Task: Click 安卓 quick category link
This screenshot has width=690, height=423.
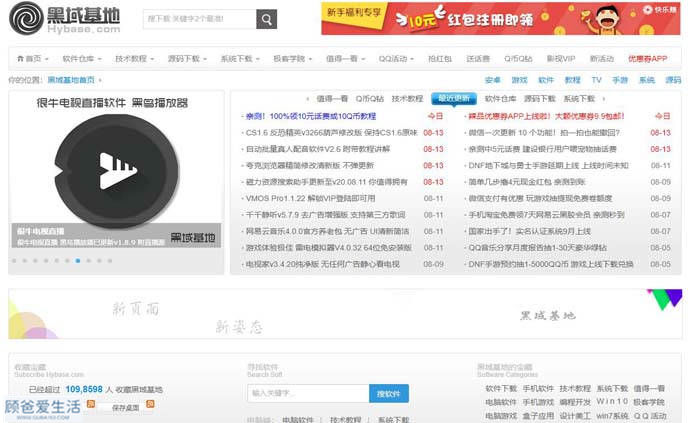Action: [493, 80]
